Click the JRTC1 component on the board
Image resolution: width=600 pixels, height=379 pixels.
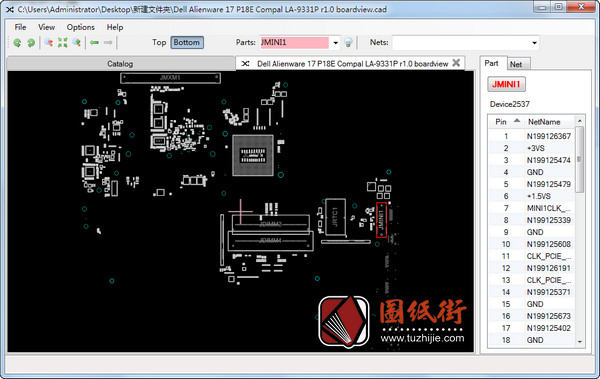click(x=335, y=217)
